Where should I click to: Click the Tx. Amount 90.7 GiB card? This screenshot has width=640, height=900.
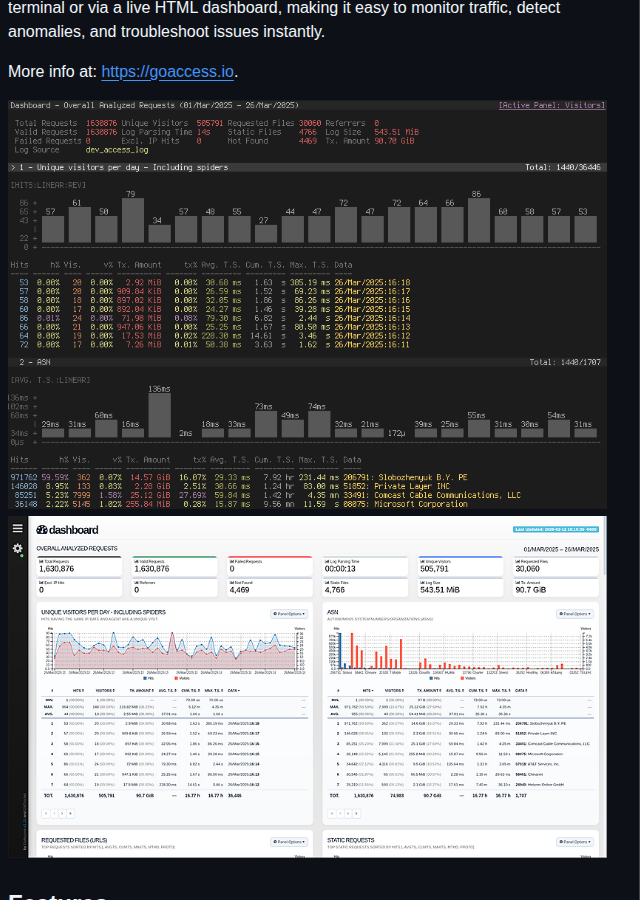(556, 587)
